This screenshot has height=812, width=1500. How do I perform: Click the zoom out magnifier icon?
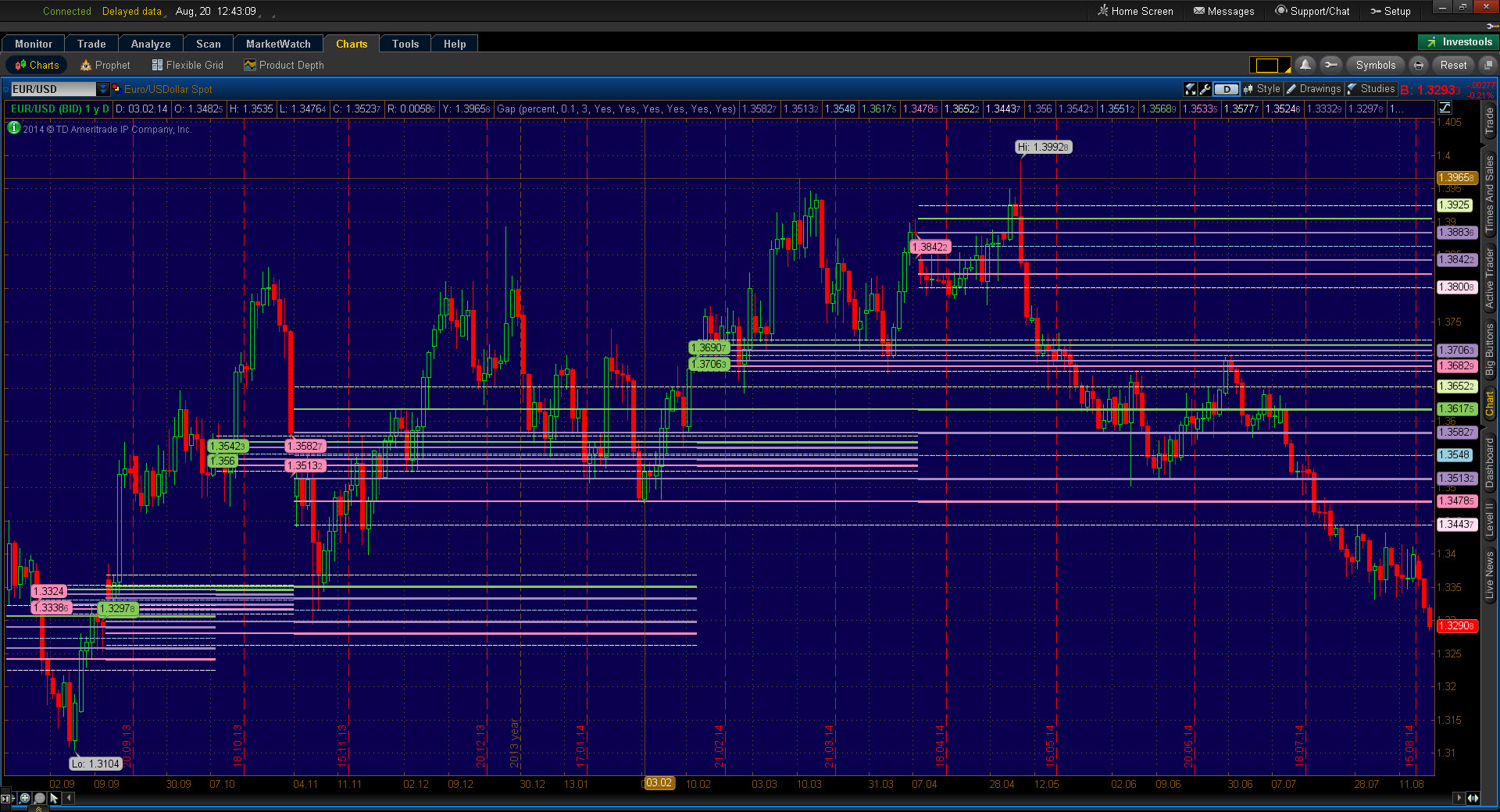[x=39, y=798]
